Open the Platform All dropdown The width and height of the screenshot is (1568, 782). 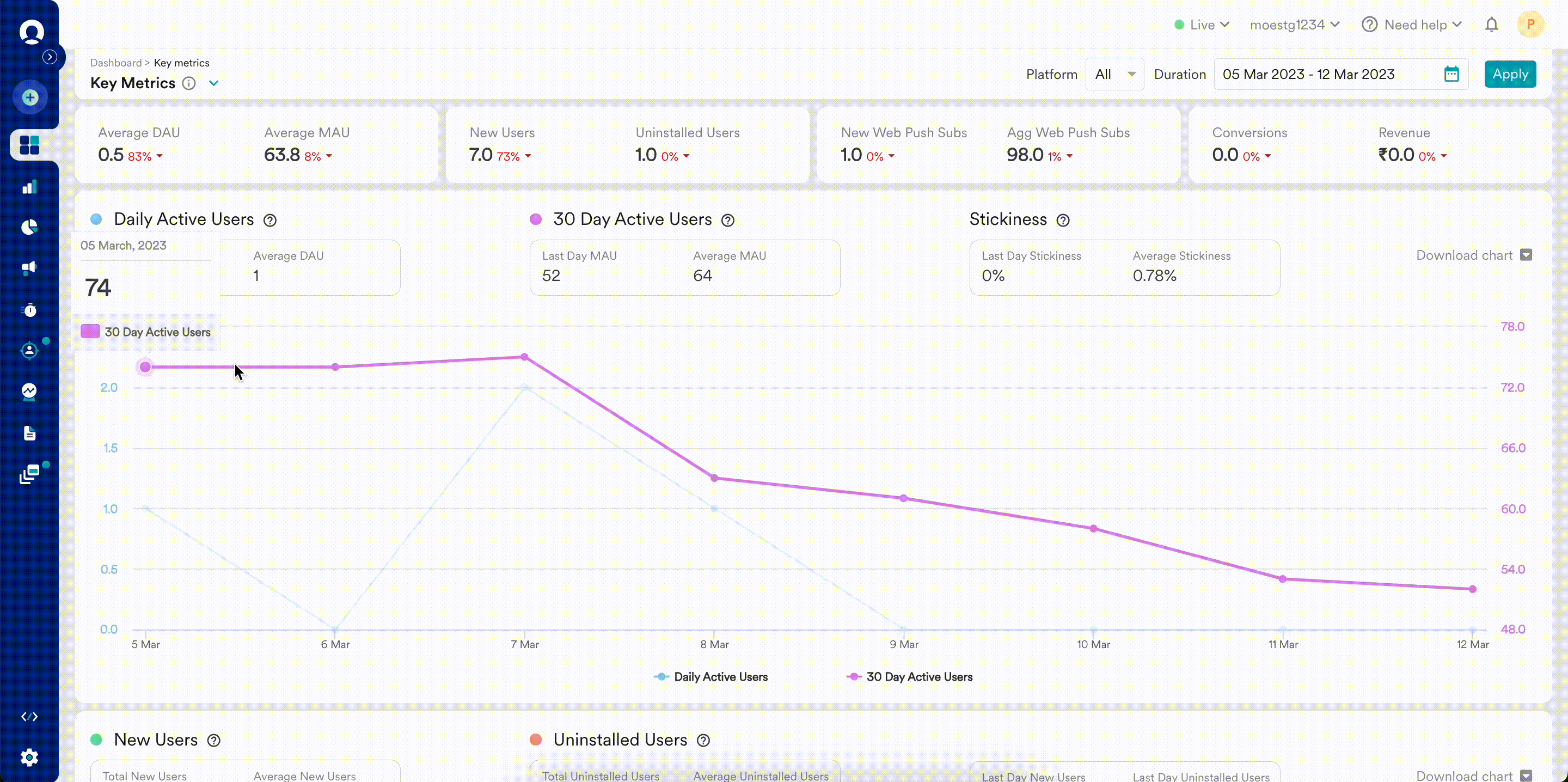pos(1114,74)
